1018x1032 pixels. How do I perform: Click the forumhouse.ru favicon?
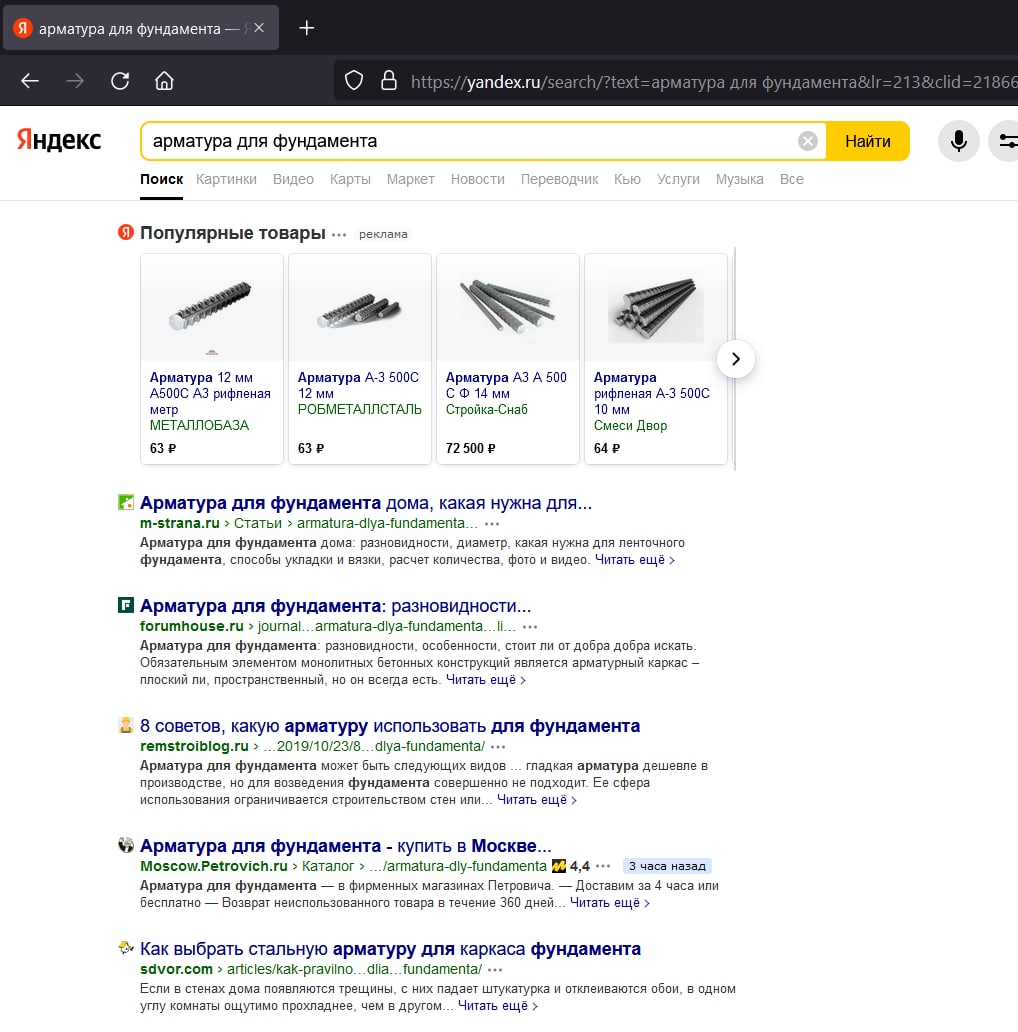pyautogui.click(x=126, y=605)
